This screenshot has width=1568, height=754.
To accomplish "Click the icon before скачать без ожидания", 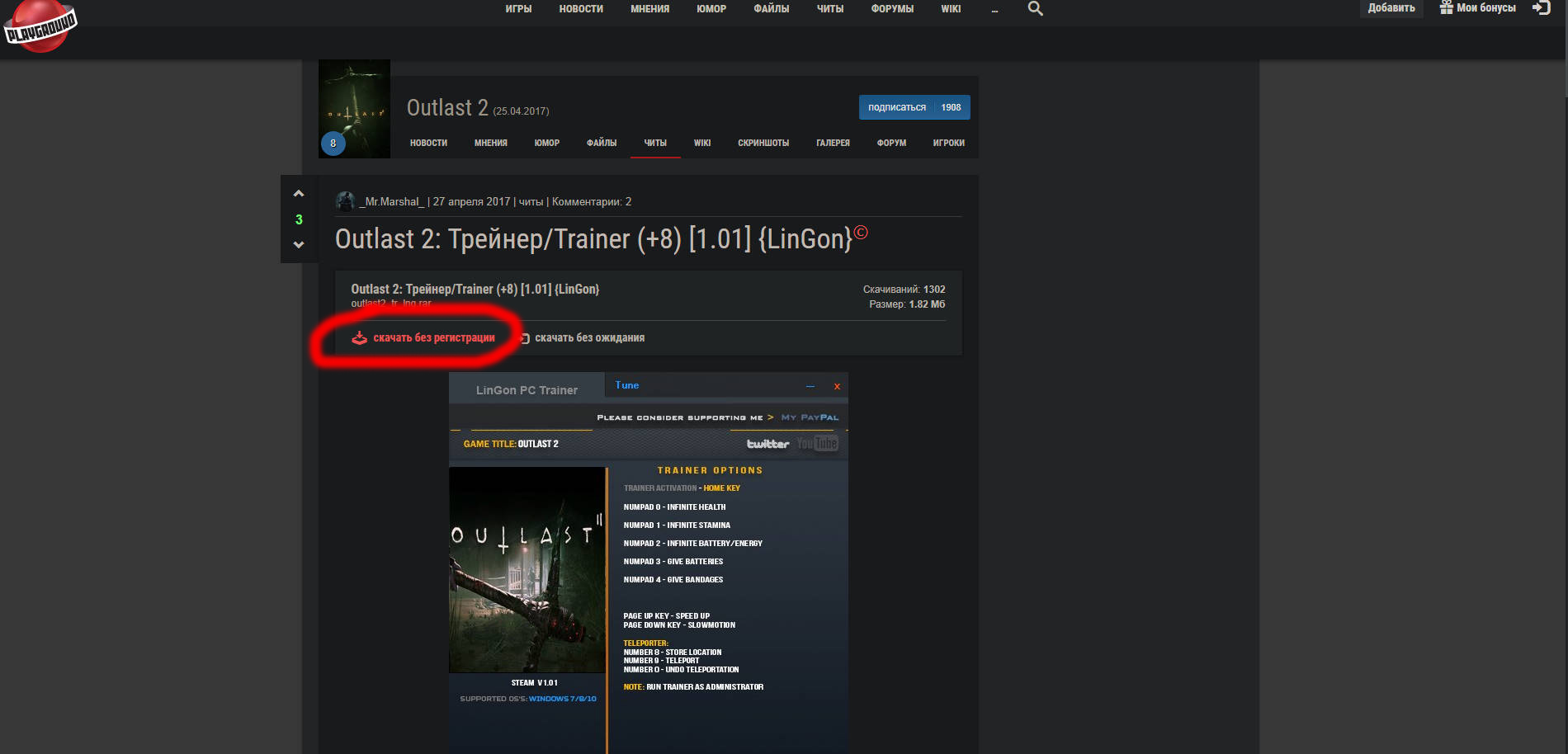I will (525, 338).
